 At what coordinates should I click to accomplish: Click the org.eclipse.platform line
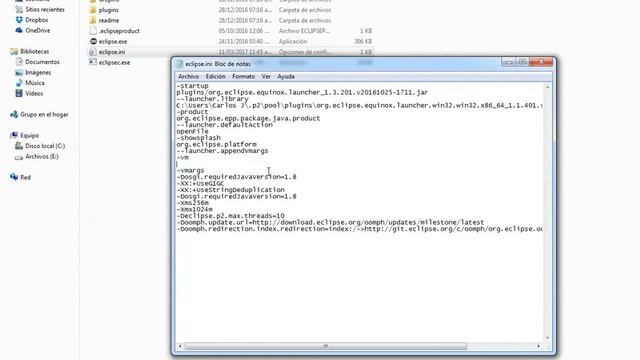[x=216, y=144]
